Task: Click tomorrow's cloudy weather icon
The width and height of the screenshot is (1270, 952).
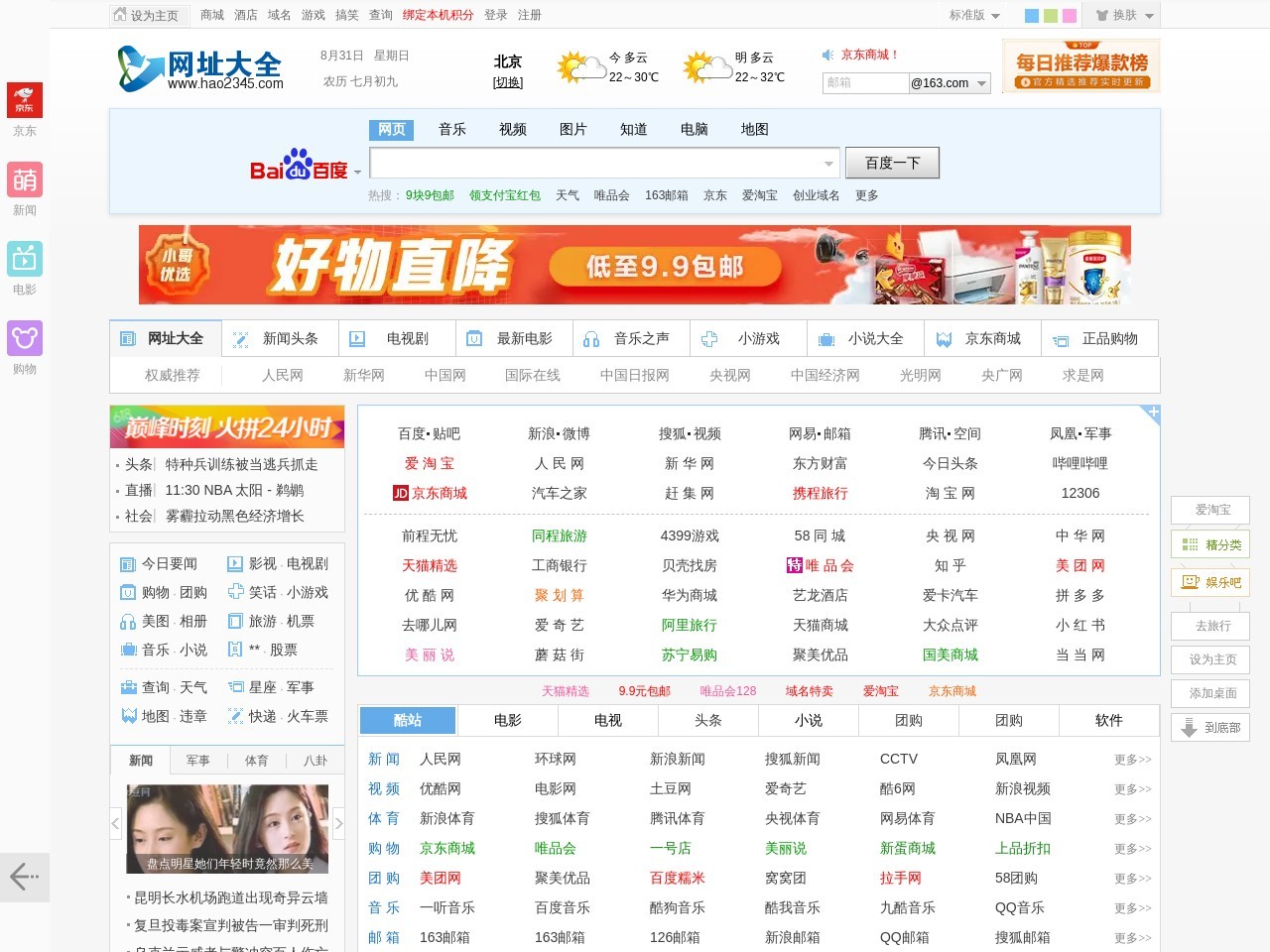Action: pos(707,67)
